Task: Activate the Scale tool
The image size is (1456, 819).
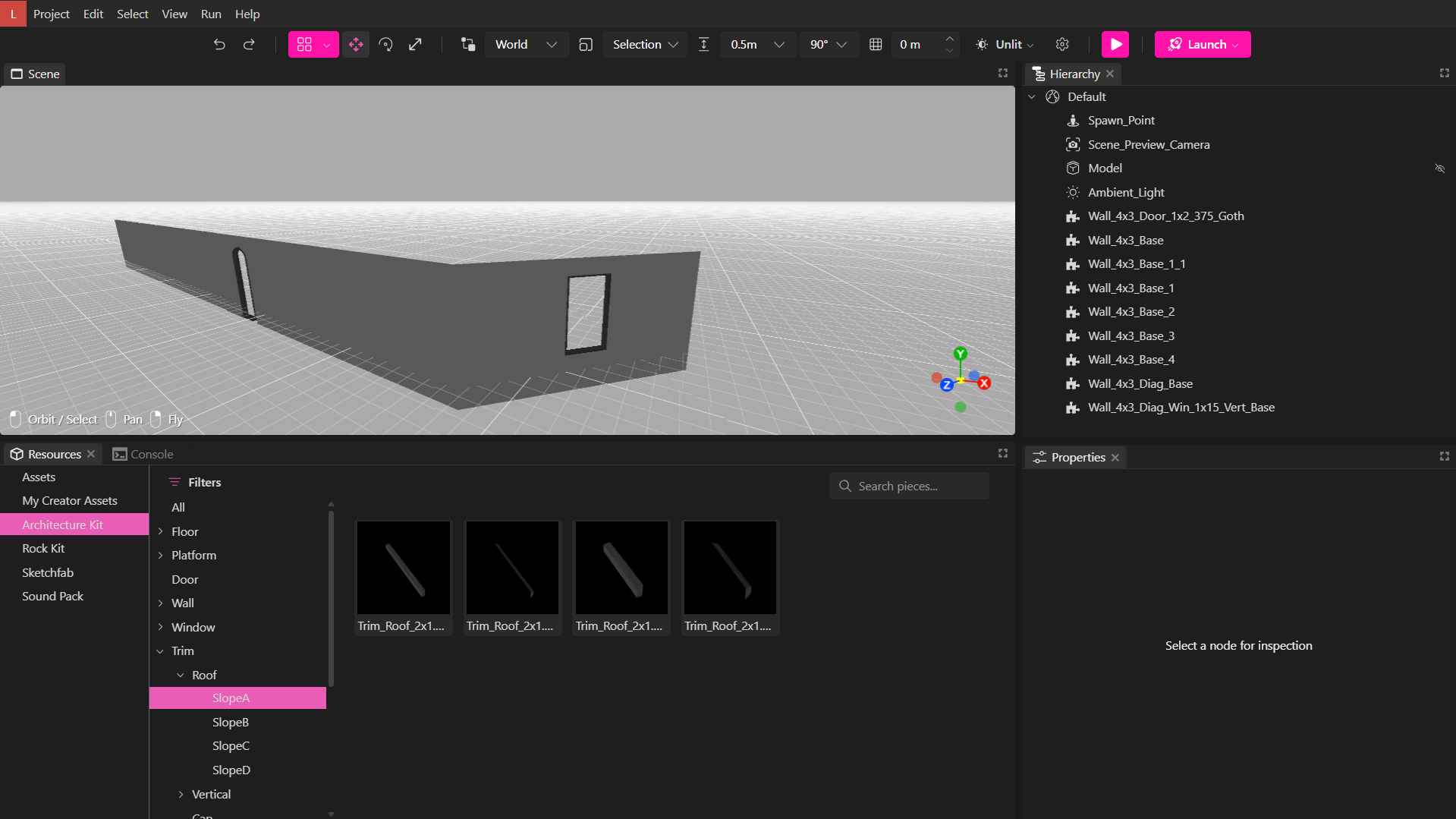Action: [415, 45]
